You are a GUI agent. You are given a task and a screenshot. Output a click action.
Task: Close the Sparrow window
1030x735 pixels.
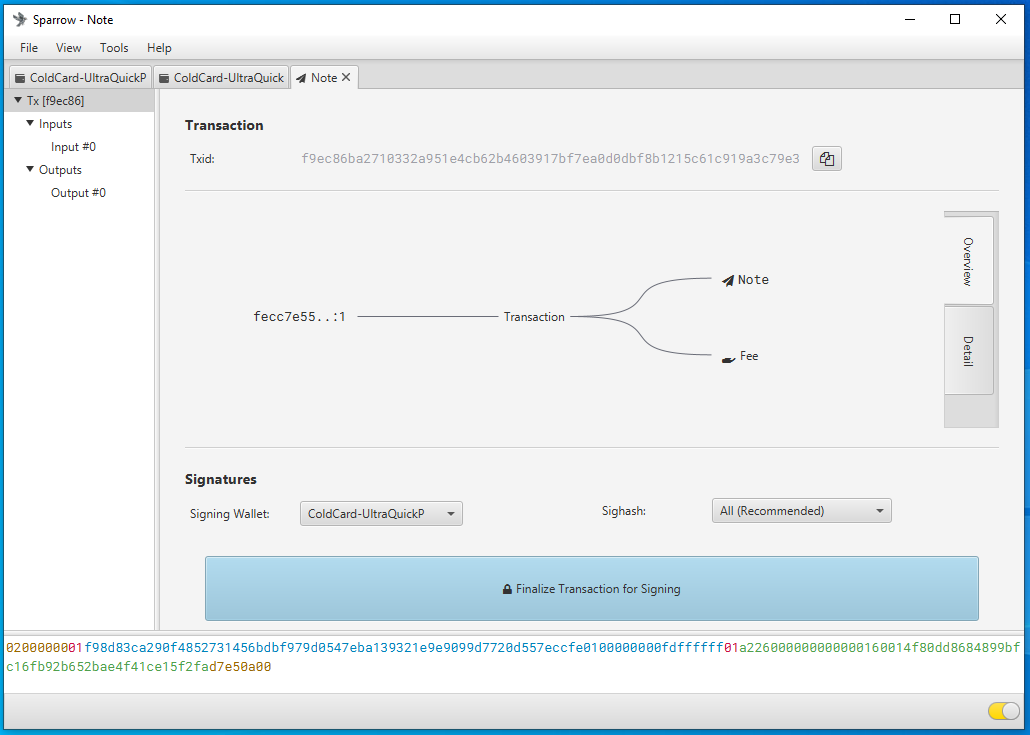1000,19
